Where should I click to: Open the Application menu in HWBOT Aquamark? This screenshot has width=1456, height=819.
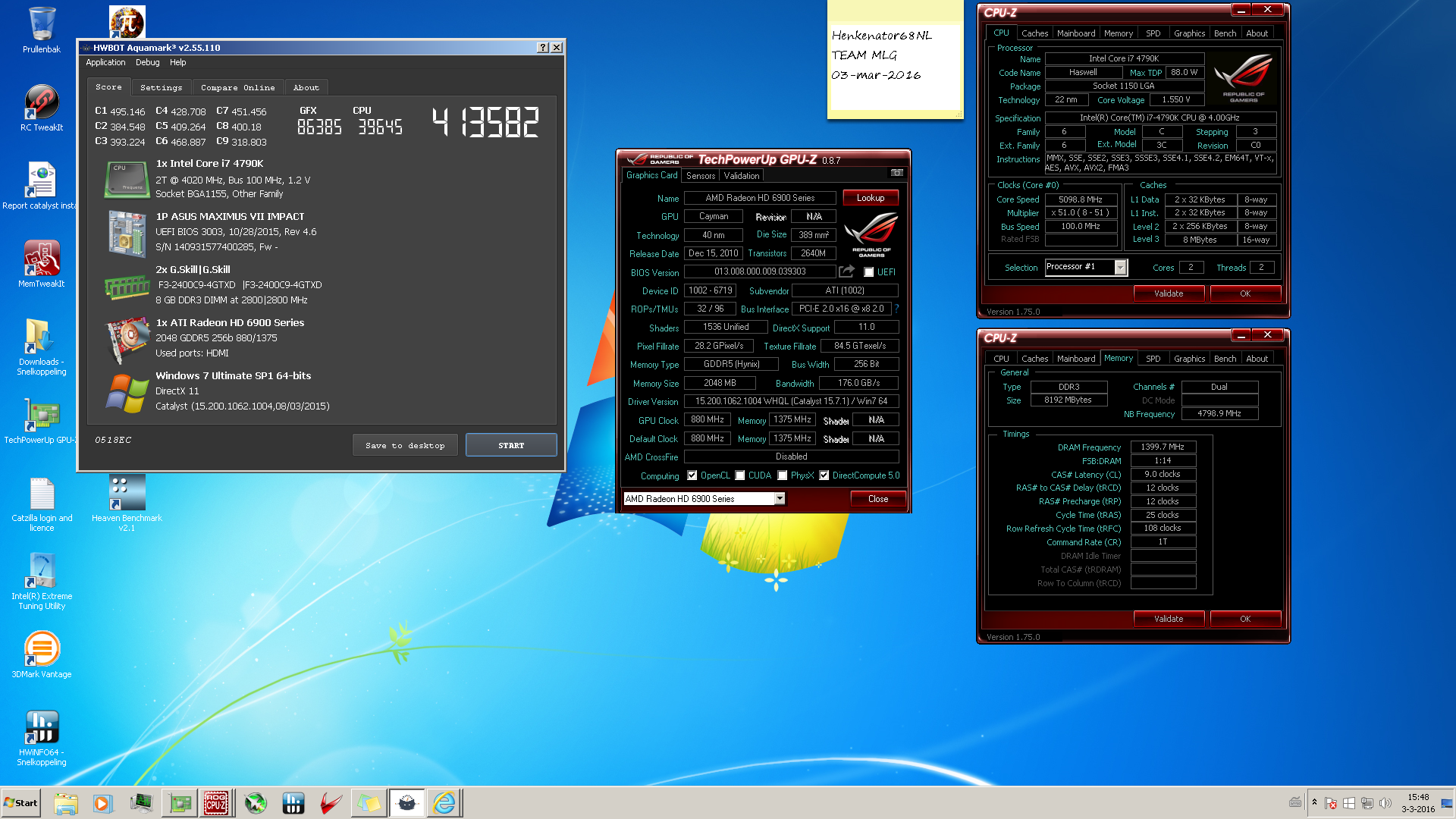tap(105, 62)
